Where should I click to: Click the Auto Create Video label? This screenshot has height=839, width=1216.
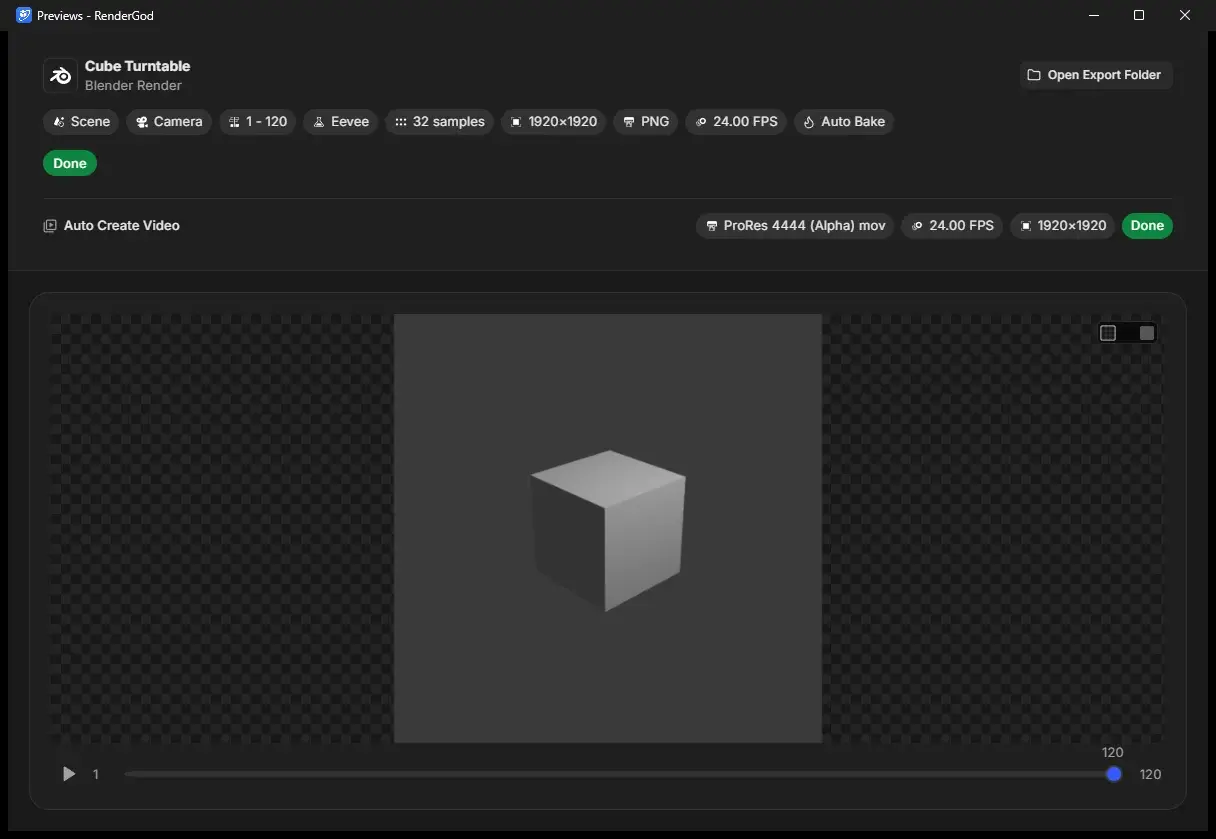coord(122,226)
